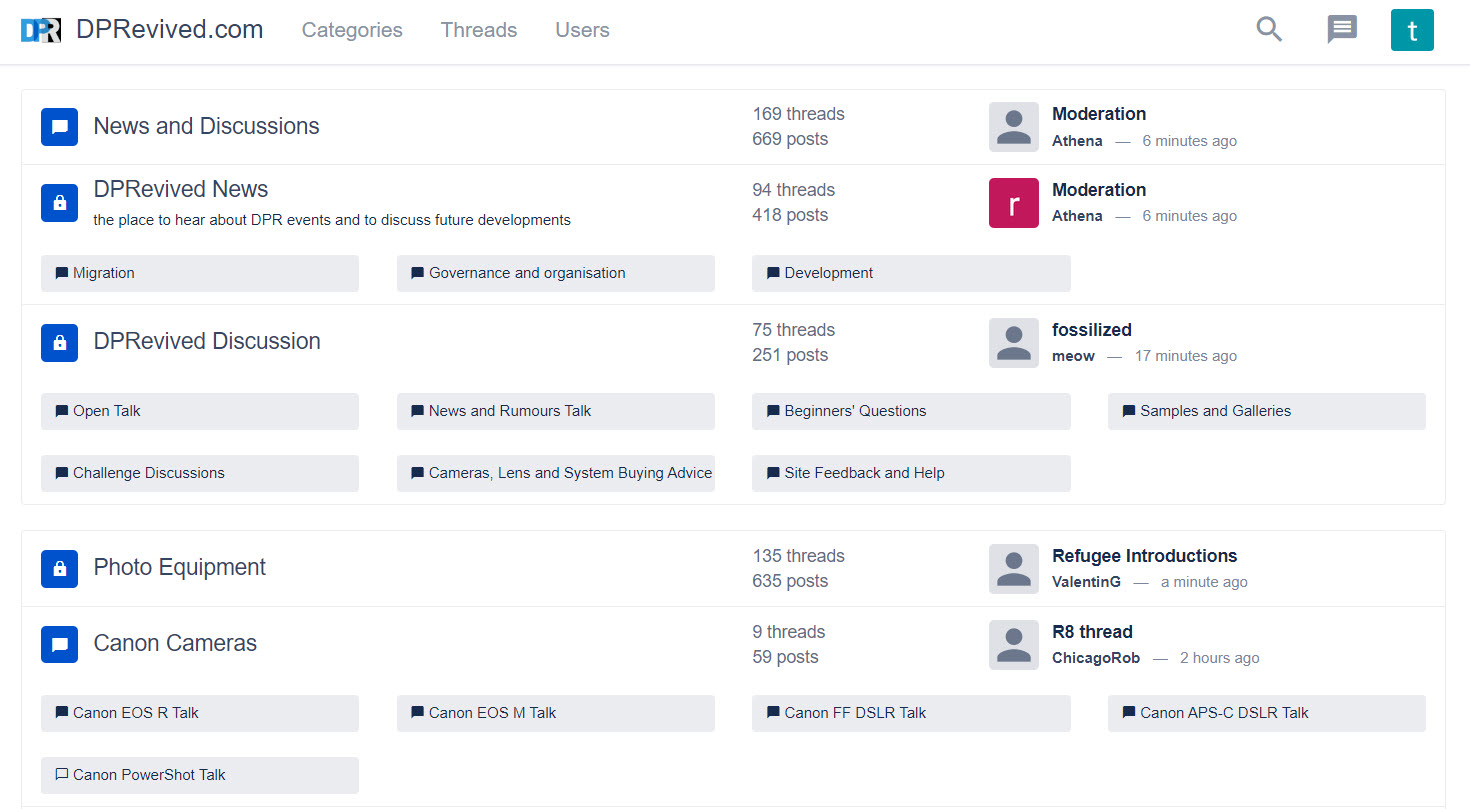
Task: Click the '59 posts' count
Action: tap(785, 657)
